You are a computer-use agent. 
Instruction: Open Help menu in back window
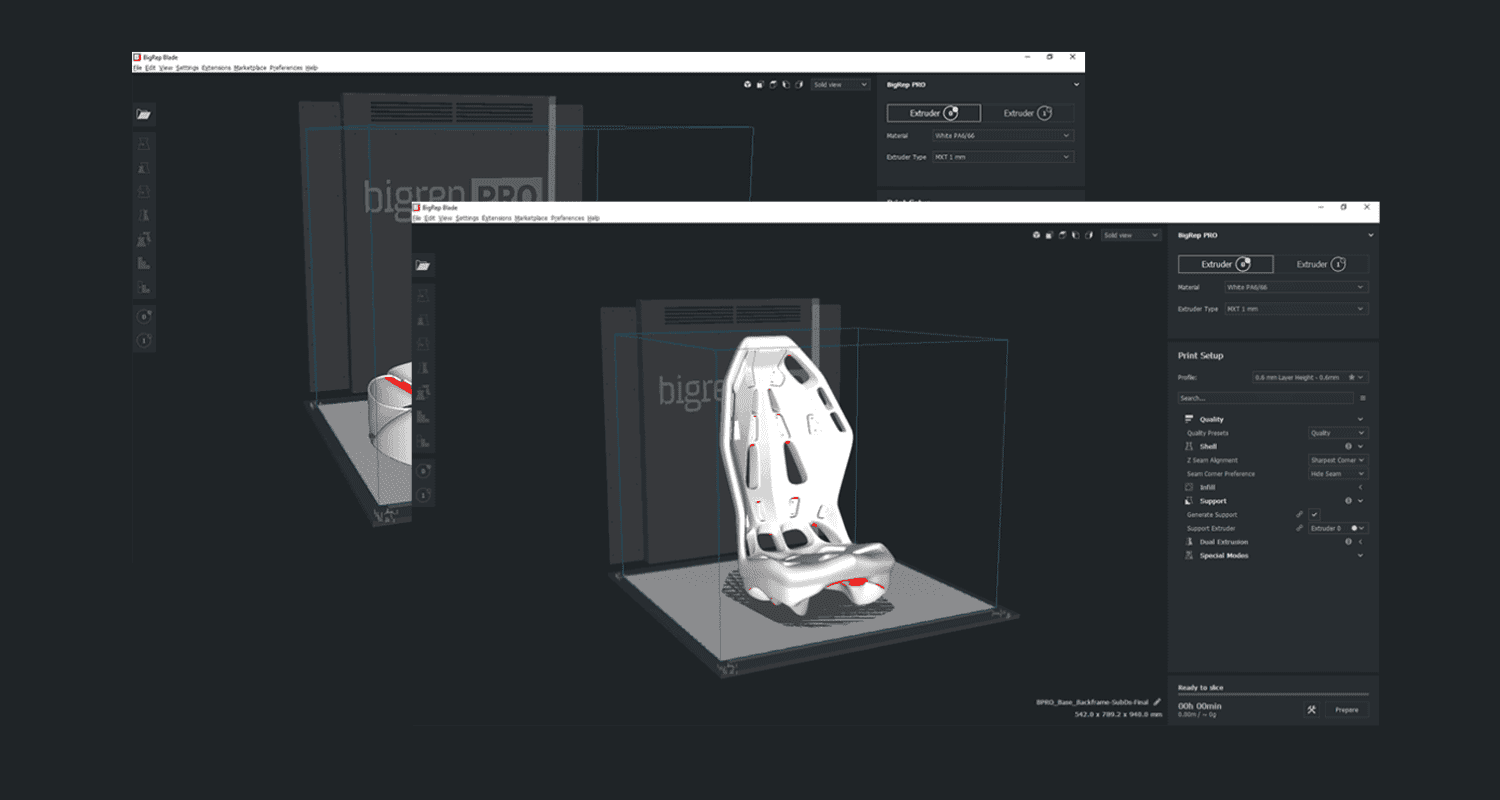tap(312, 68)
